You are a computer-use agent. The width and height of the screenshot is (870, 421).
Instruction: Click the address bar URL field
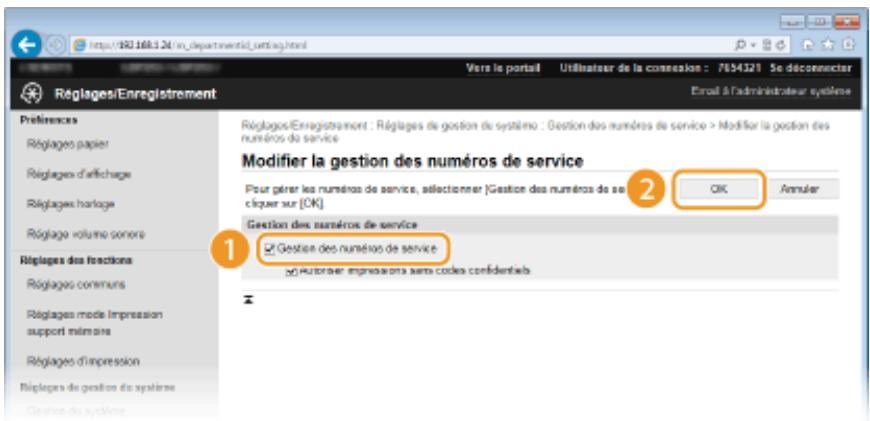tap(397, 45)
